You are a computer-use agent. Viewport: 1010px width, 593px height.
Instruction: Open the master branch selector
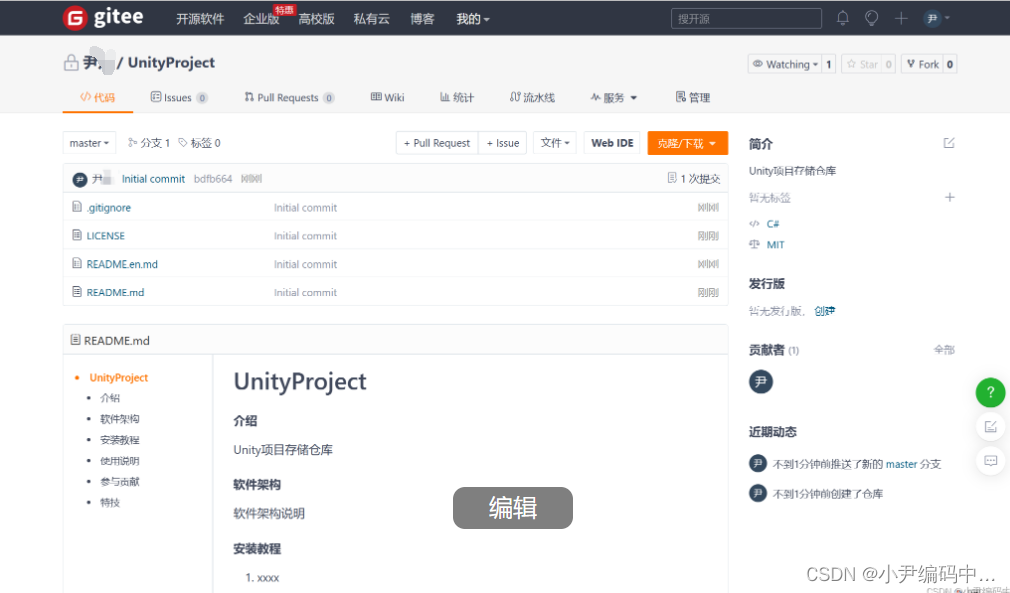coord(89,142)
